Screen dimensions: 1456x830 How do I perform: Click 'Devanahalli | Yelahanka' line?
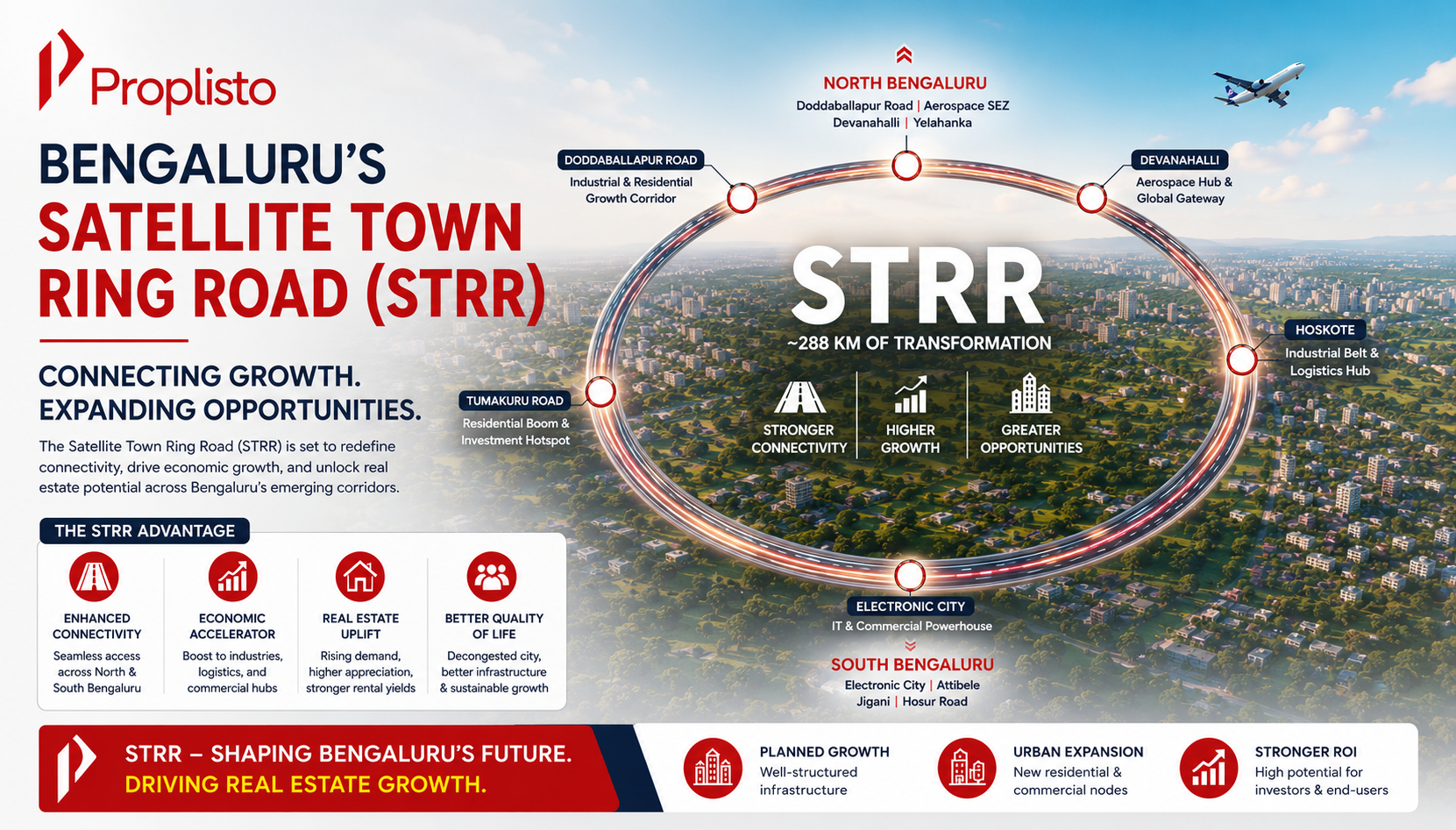(902, 123)
